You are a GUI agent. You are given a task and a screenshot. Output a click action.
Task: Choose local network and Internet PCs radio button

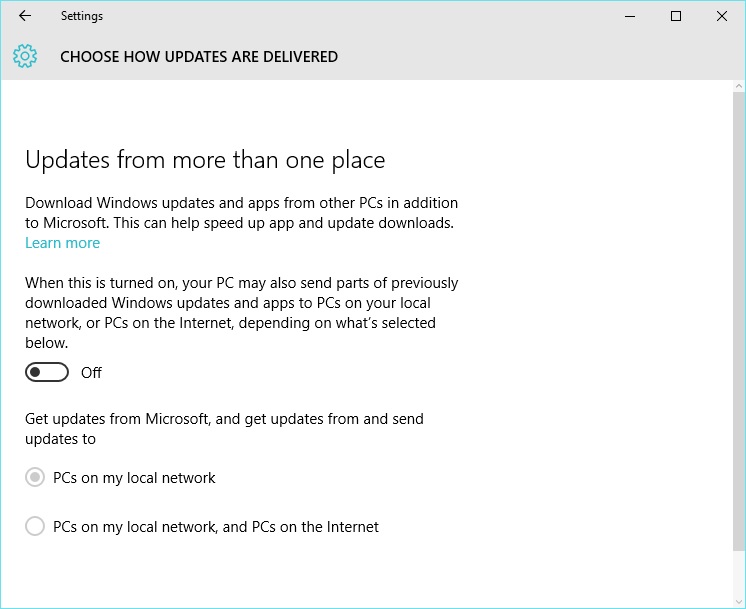point(35,526)
